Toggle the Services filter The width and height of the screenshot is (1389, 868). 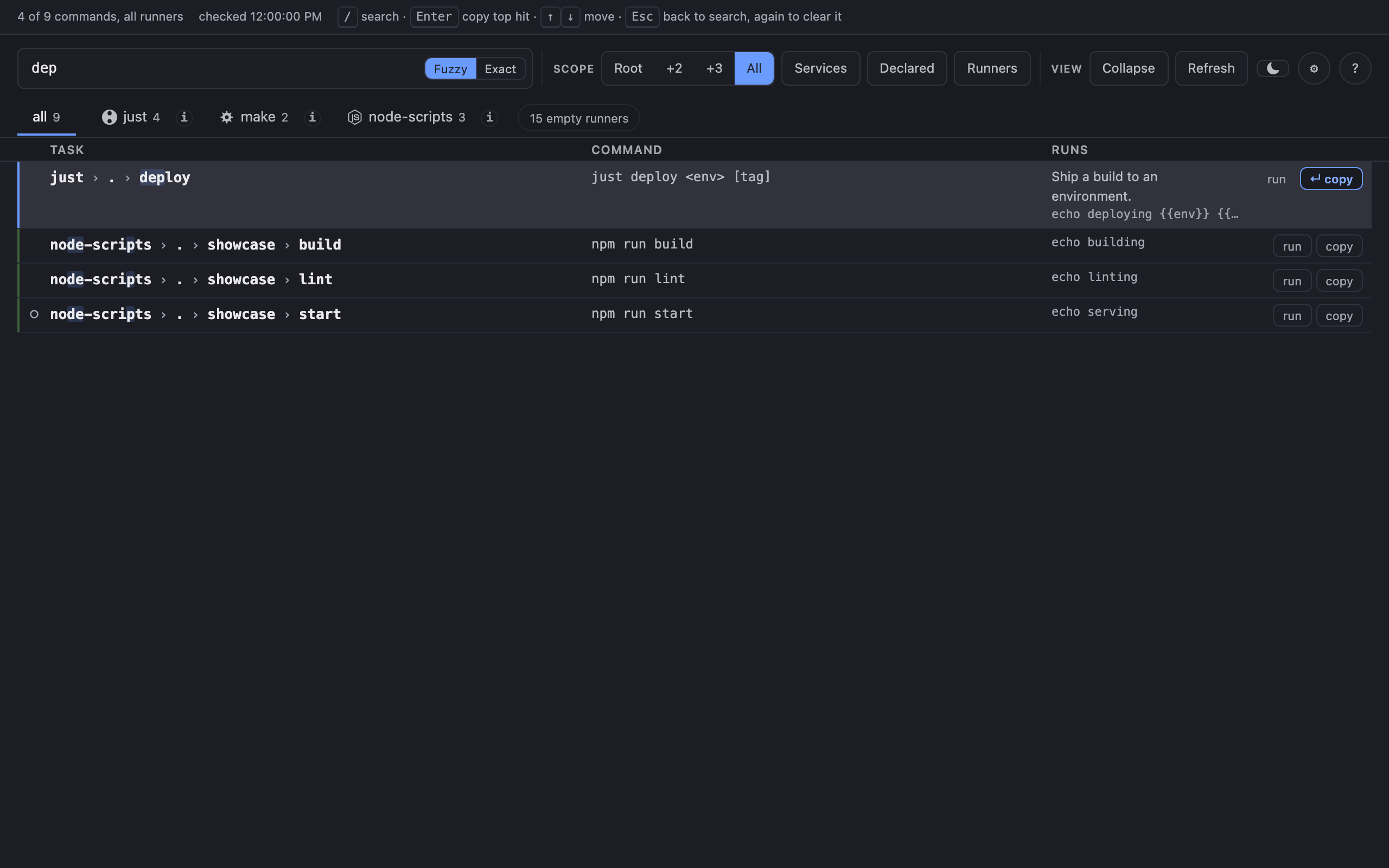pyautogui.click(x=820, y=68)
